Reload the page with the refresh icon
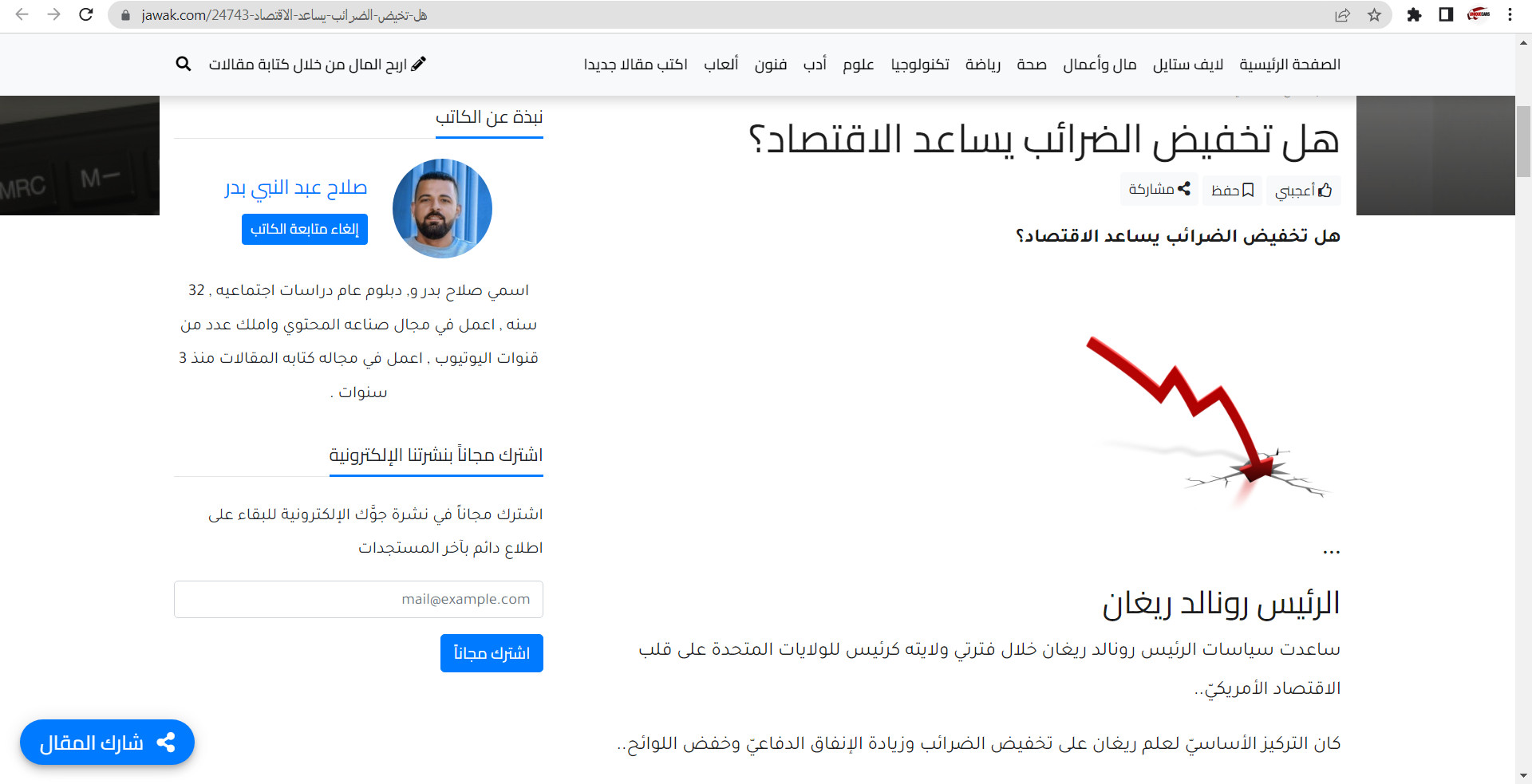 click(86, 14)
